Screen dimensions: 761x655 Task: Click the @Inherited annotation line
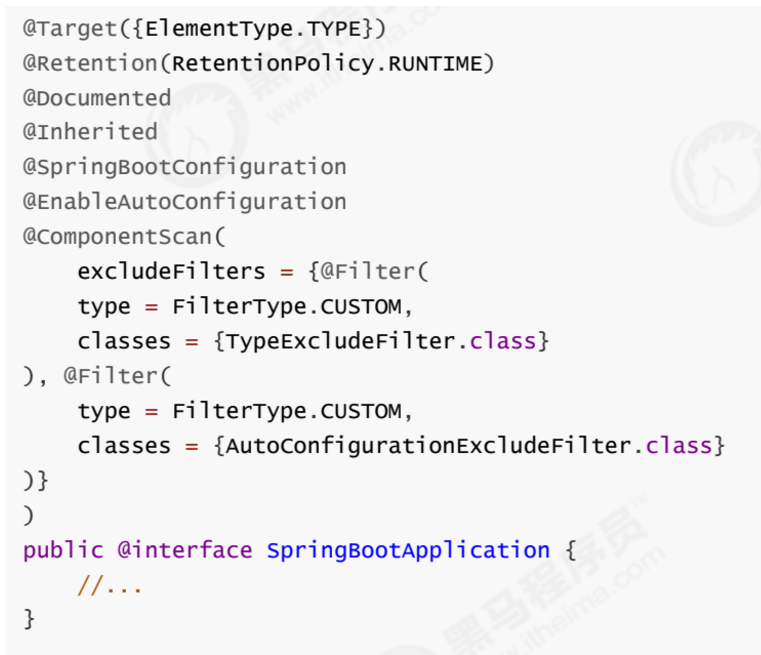coord(91,132)
